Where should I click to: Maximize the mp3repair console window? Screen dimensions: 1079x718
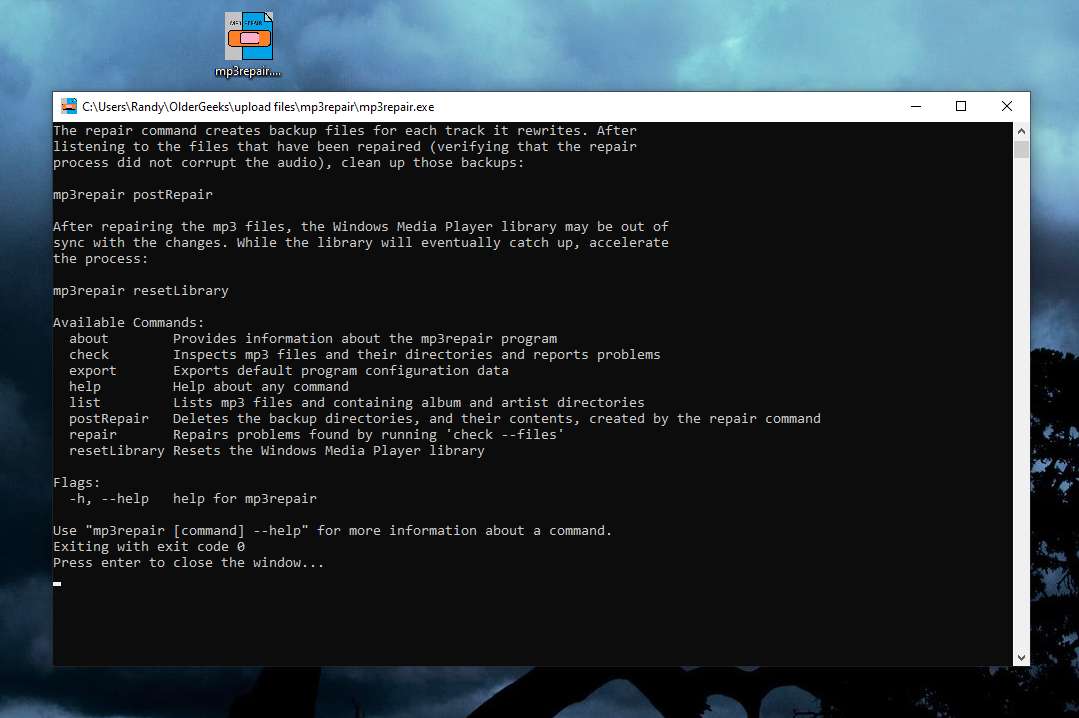[961, 107]
